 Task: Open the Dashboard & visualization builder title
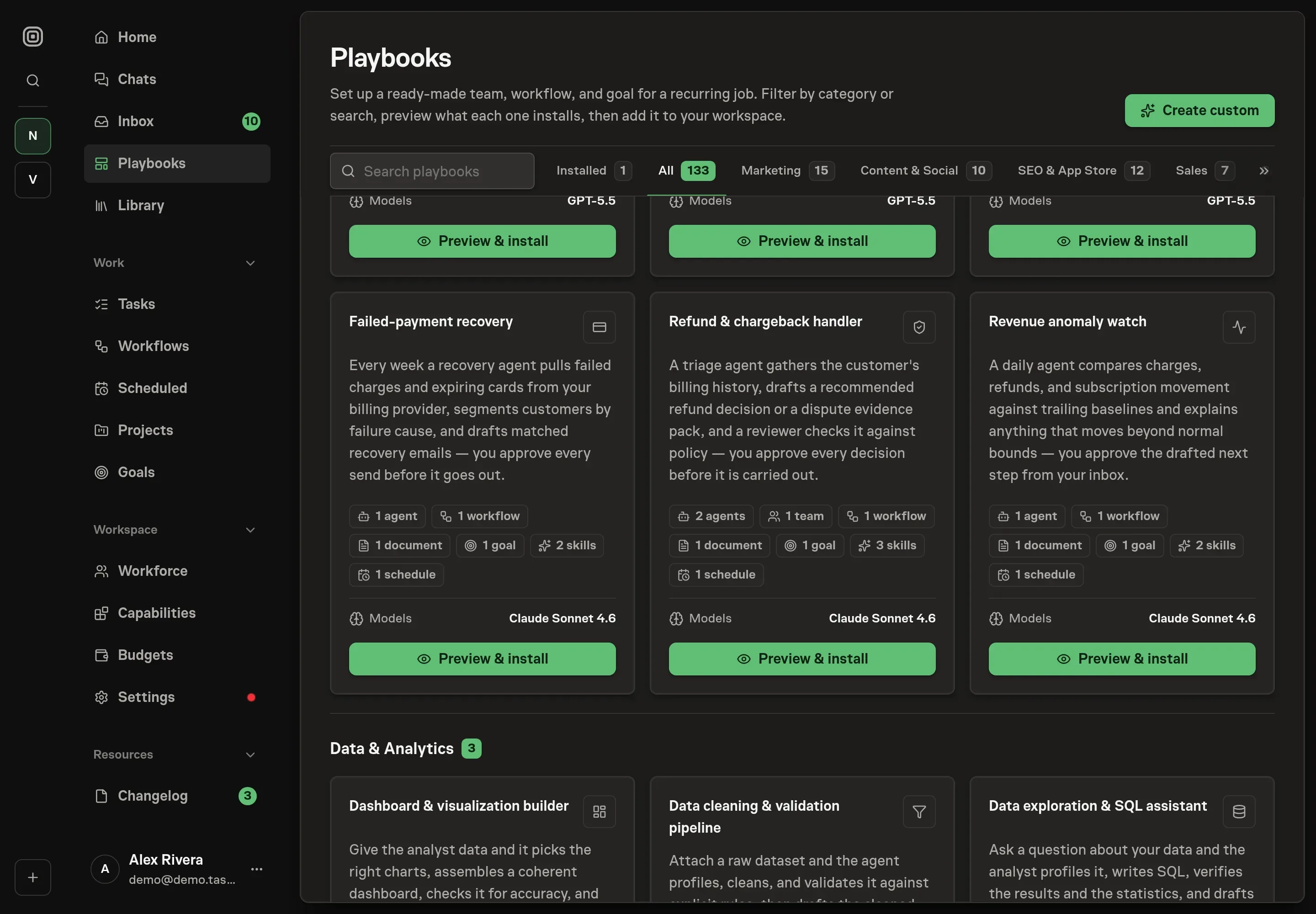[459, 806]
